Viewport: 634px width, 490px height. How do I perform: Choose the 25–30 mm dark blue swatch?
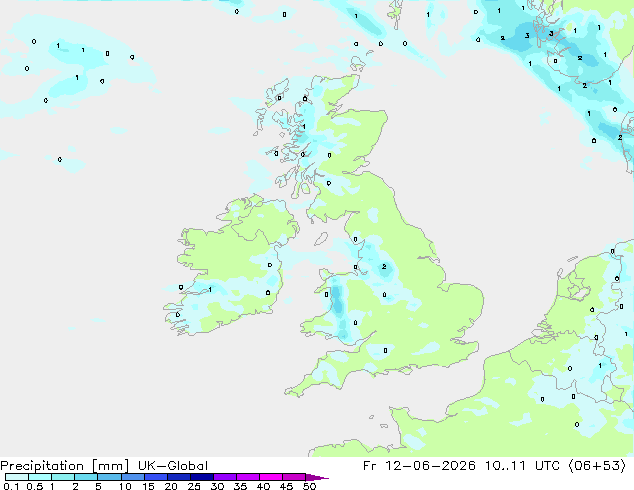click(x=202, y=477)
